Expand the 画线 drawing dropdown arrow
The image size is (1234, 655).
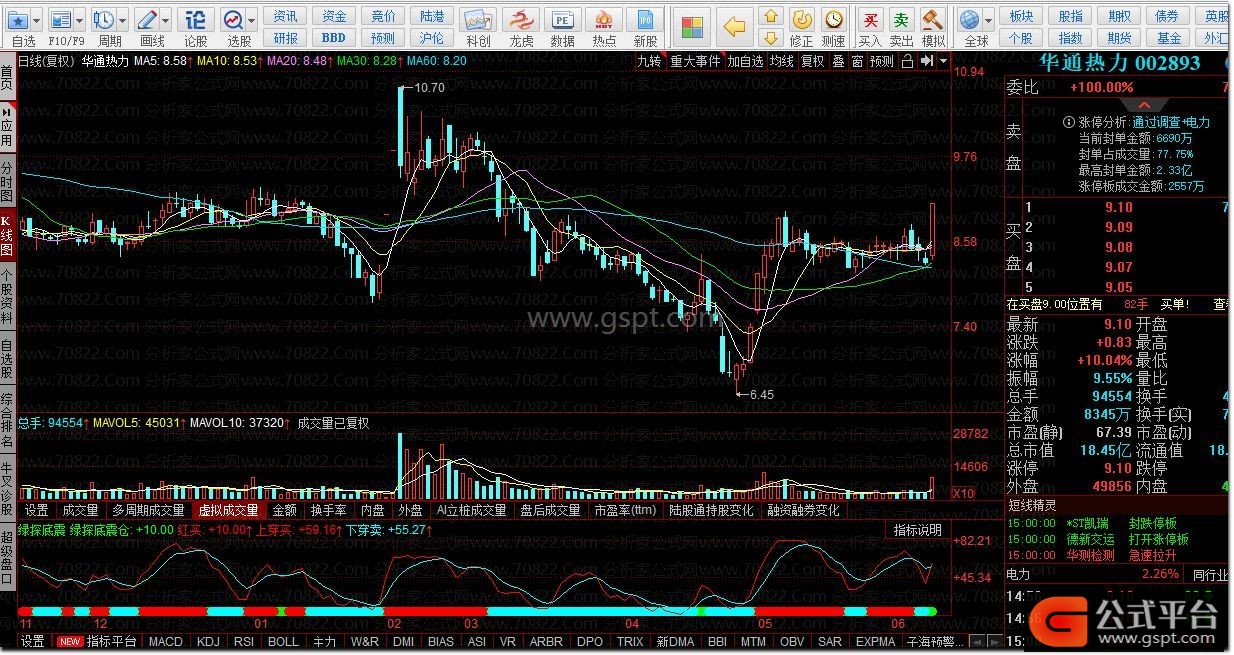[165, 20]
